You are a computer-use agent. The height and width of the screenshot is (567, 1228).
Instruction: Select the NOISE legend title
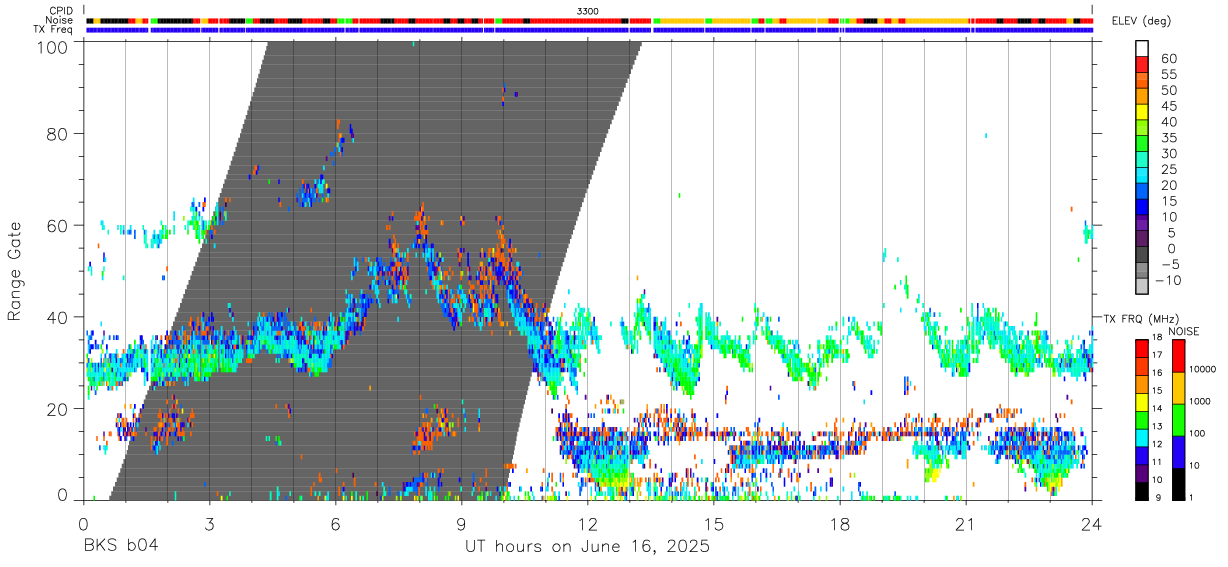[x=1184, y=331]
